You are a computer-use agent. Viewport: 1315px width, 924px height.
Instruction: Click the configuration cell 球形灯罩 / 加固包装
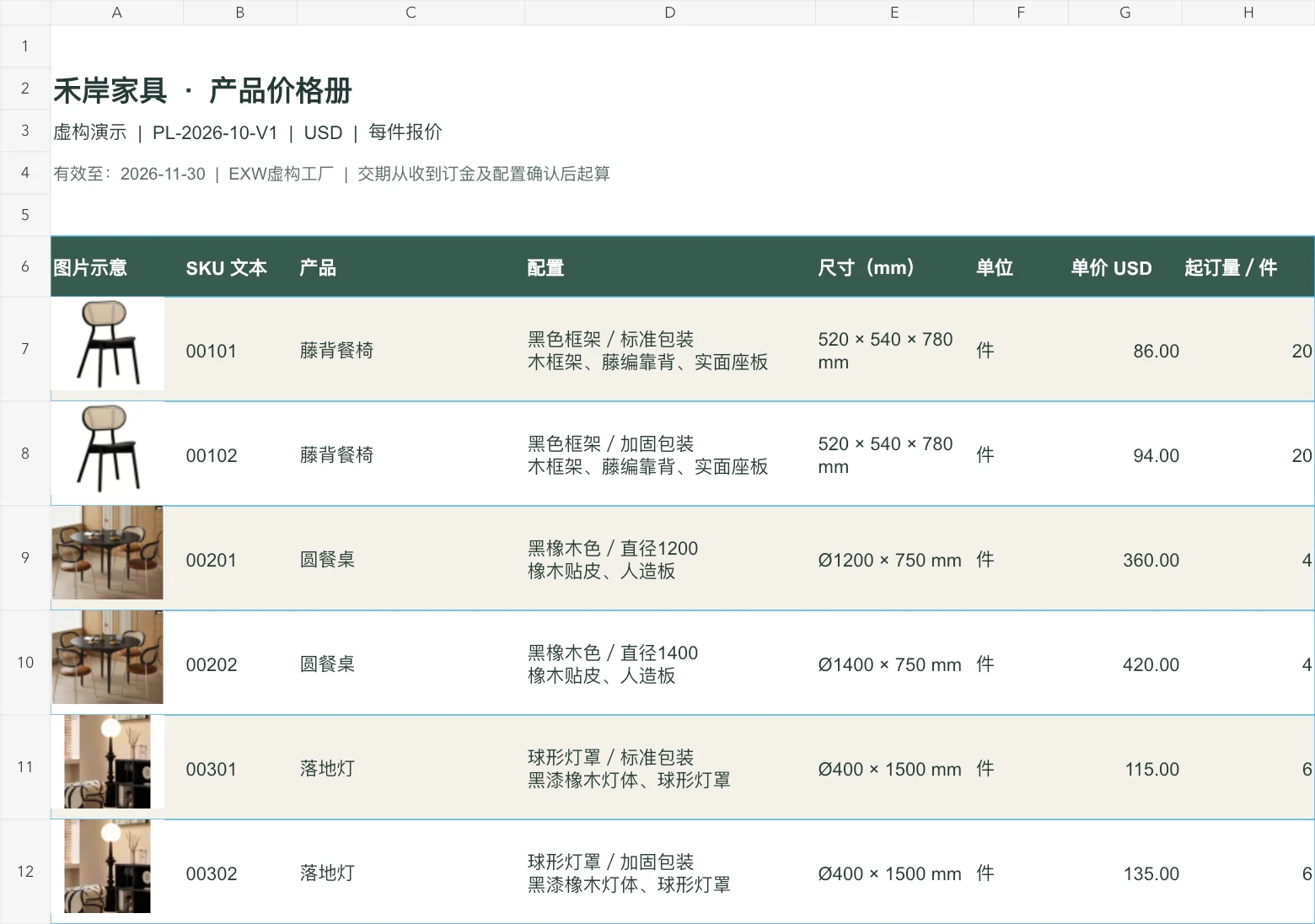[670, 873]
